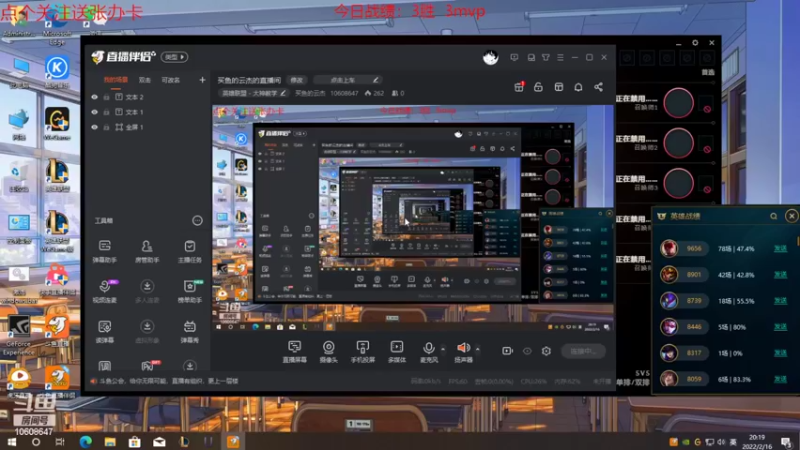Click the first ban slot circle 召唤师1
The width and height of the screenshot is (800, 450).
click(678, 103)
